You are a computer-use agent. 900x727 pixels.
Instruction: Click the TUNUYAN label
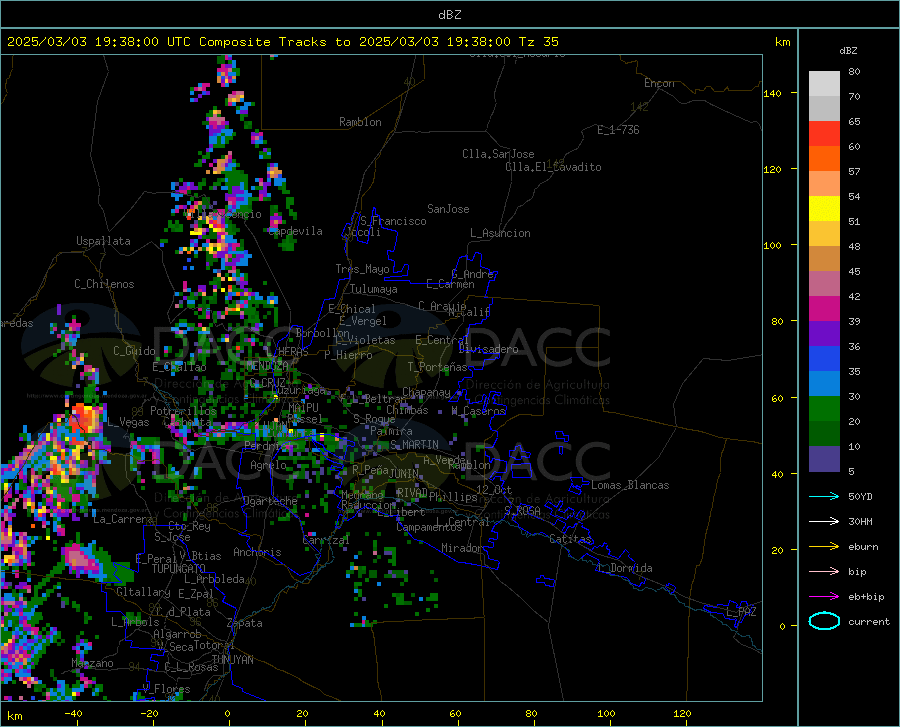[232, 659]
